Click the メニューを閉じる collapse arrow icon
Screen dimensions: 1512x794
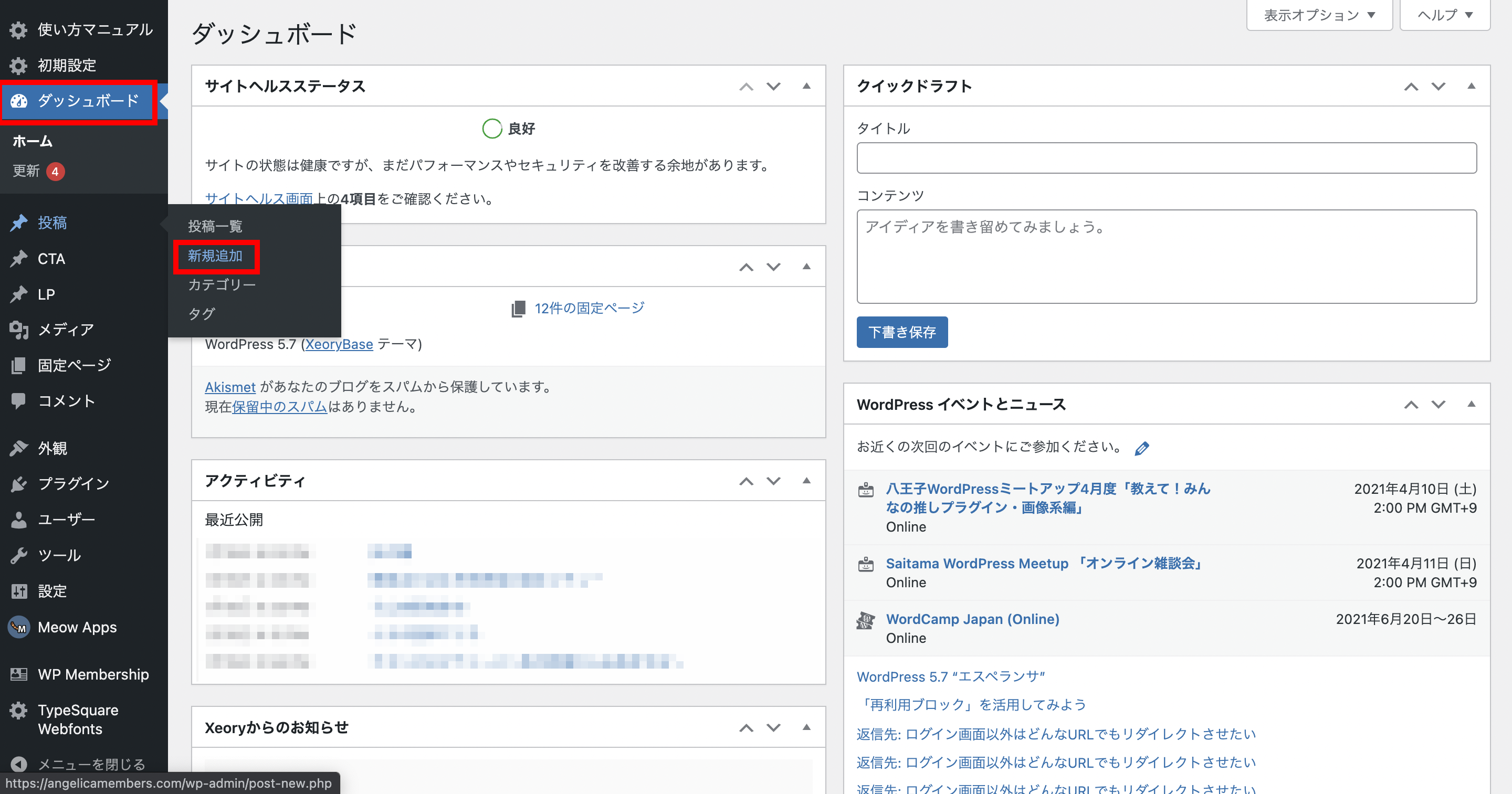[x=19, y=764]
